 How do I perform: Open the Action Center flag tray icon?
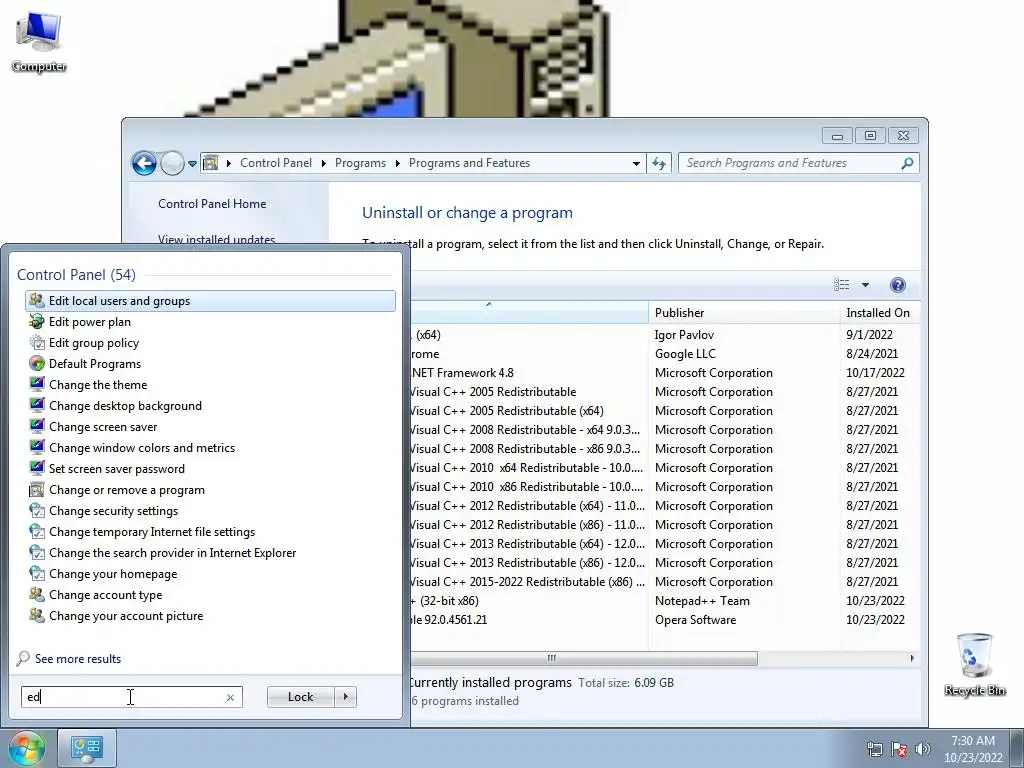899,749
